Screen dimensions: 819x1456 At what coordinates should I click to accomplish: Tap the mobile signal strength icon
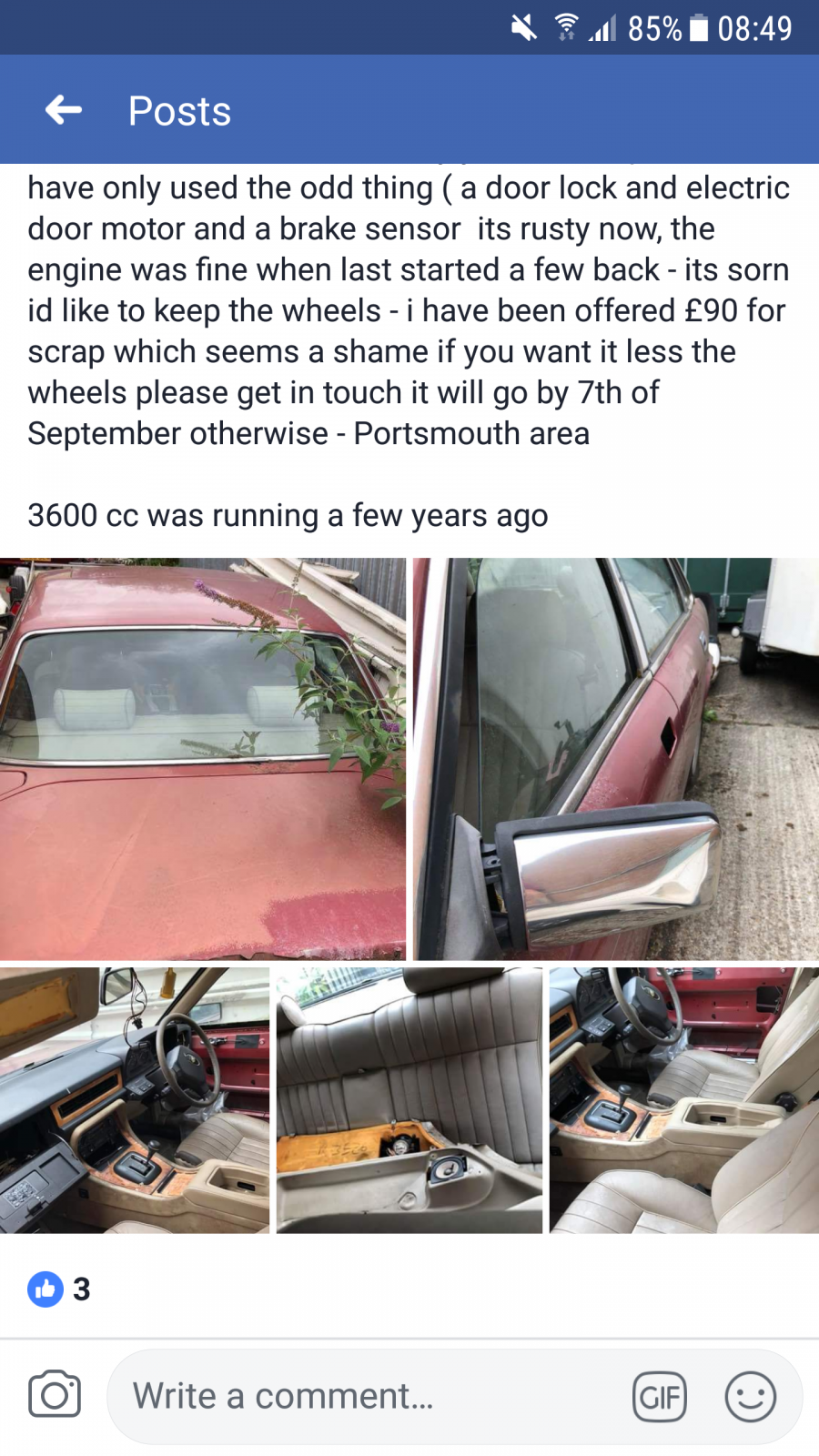602,28
